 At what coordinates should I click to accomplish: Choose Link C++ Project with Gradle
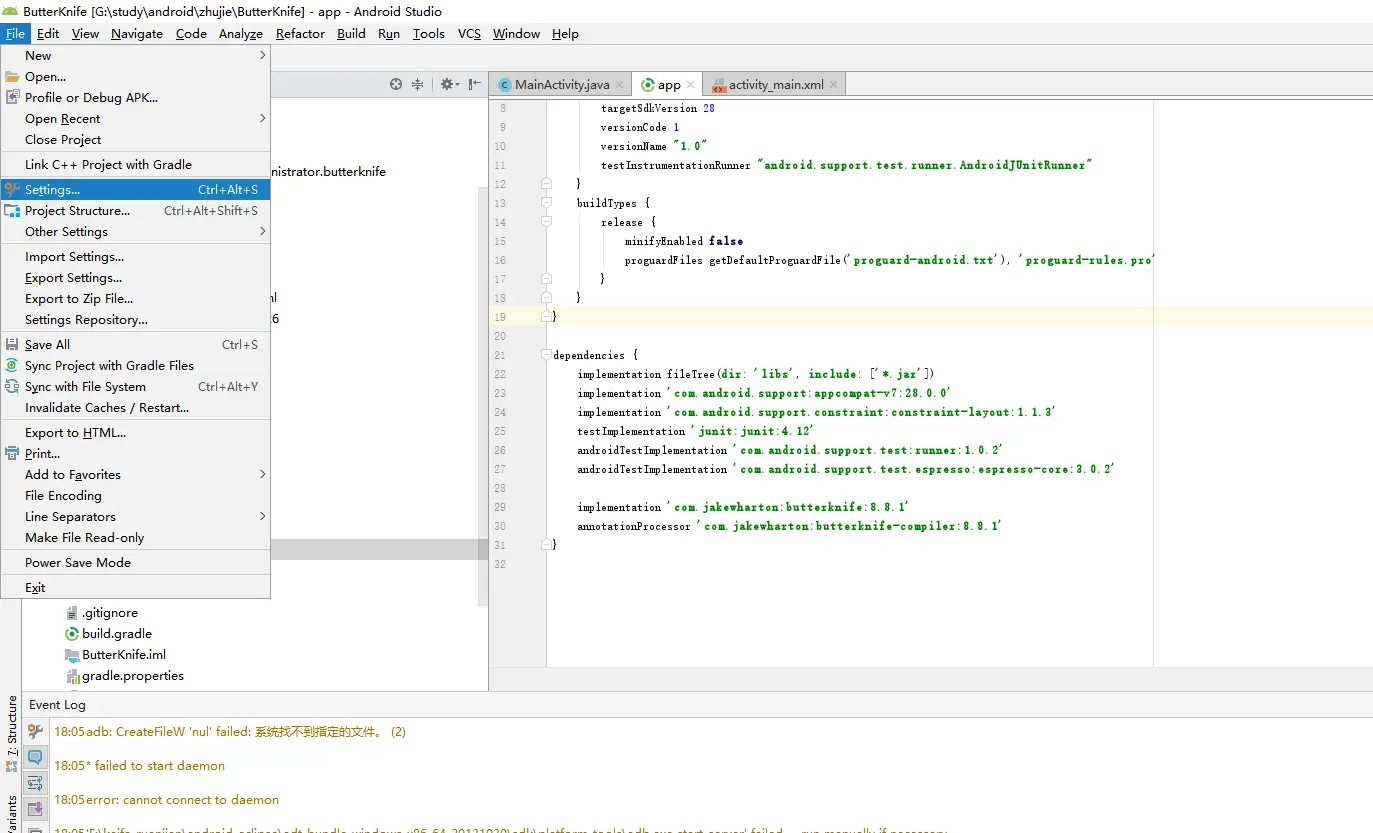tap(135, 164)
